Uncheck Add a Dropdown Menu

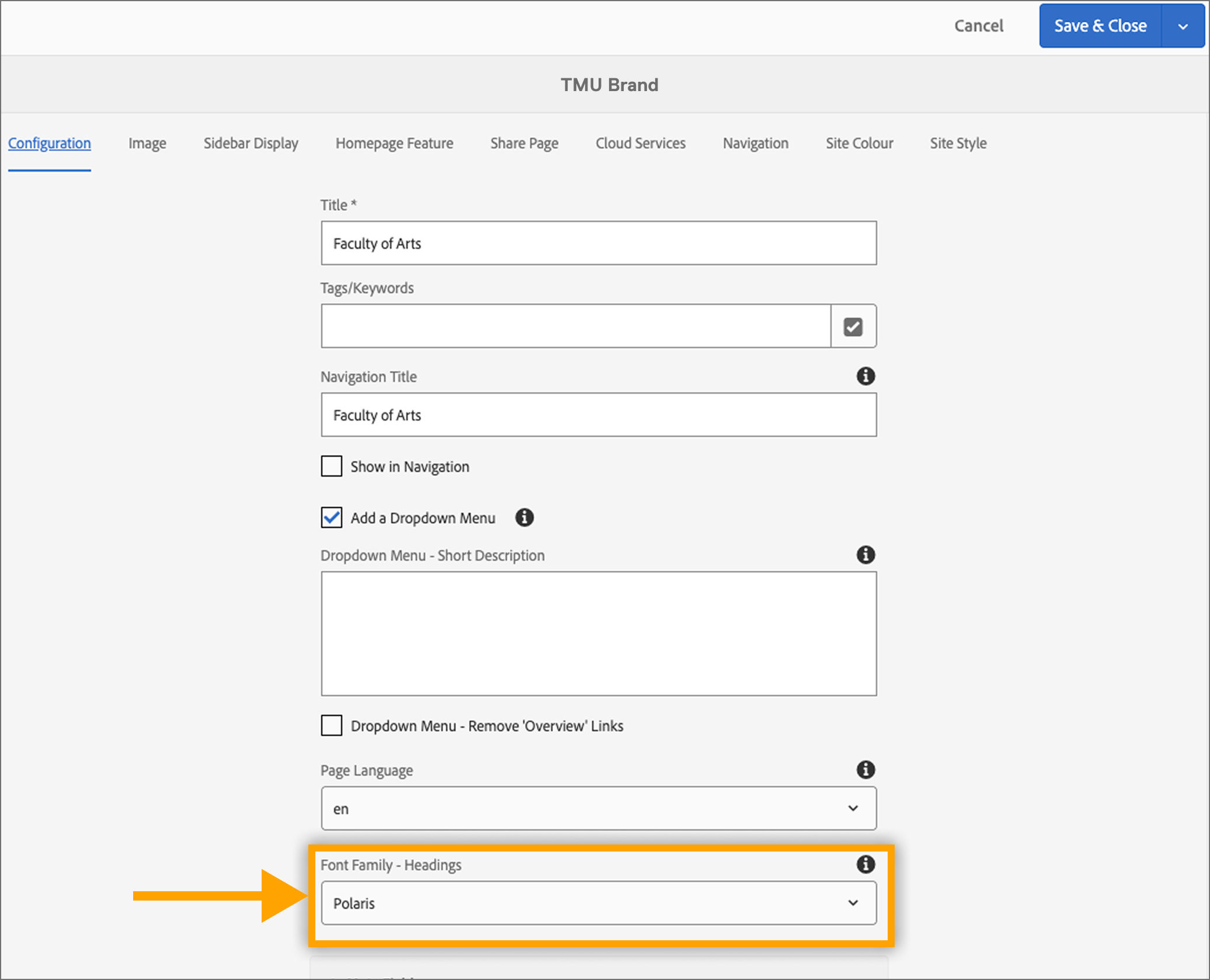point(331,517)
